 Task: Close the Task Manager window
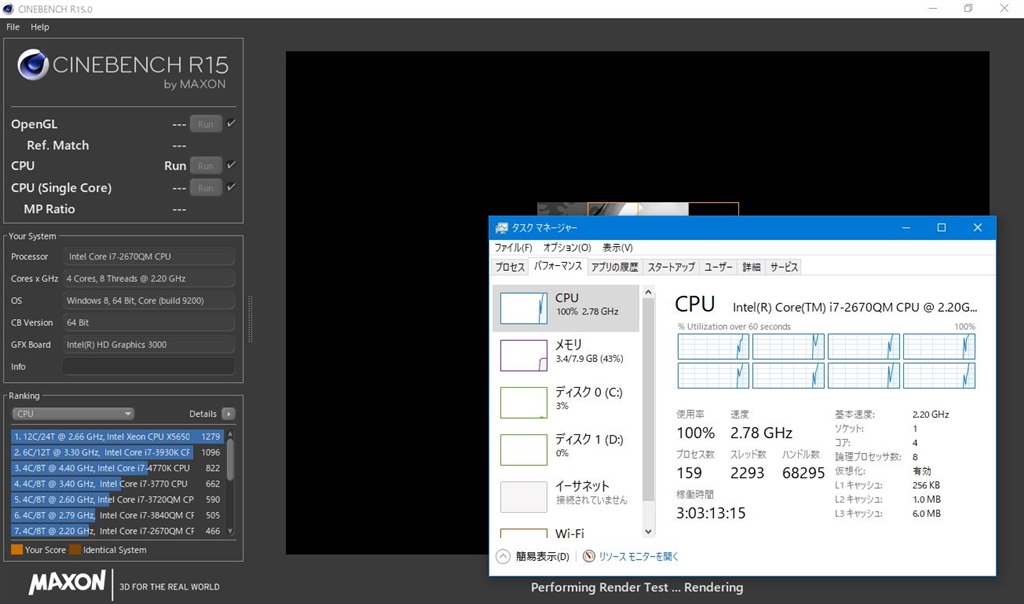pyautogui.click(x=978, y=227)
